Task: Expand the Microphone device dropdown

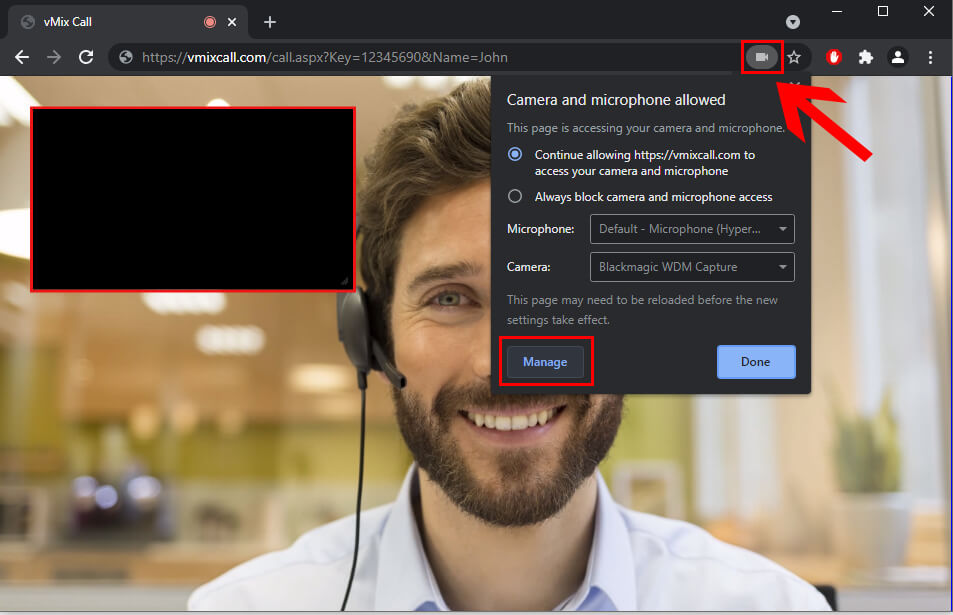Action: [x=692, y=229]
